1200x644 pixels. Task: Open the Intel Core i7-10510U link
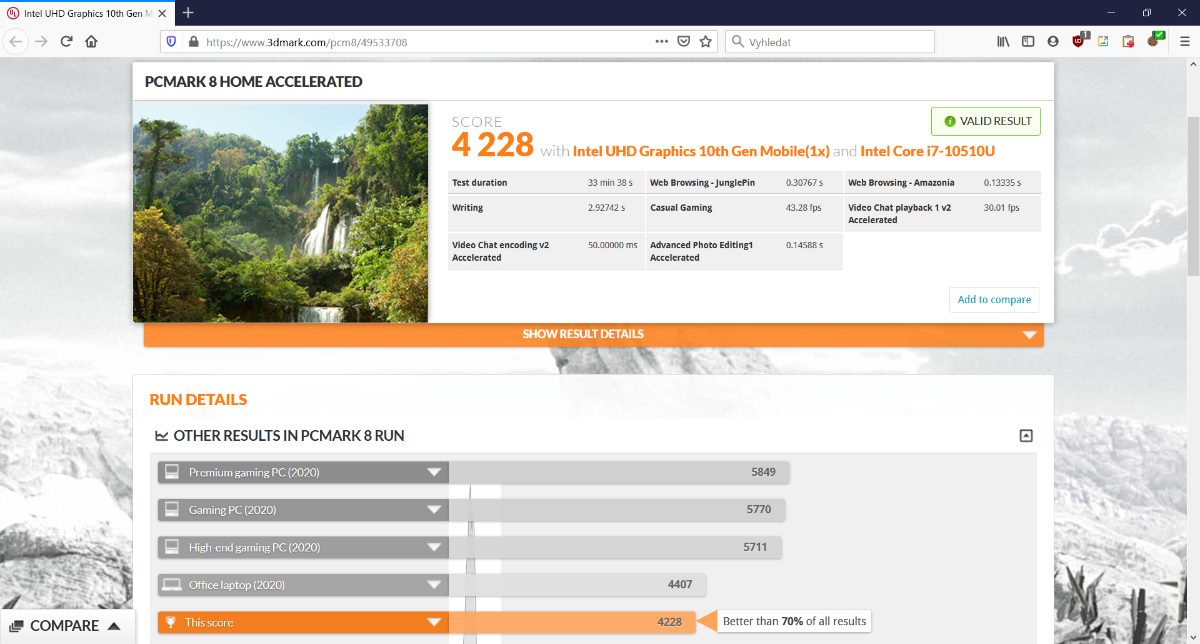tap(927, 151)
